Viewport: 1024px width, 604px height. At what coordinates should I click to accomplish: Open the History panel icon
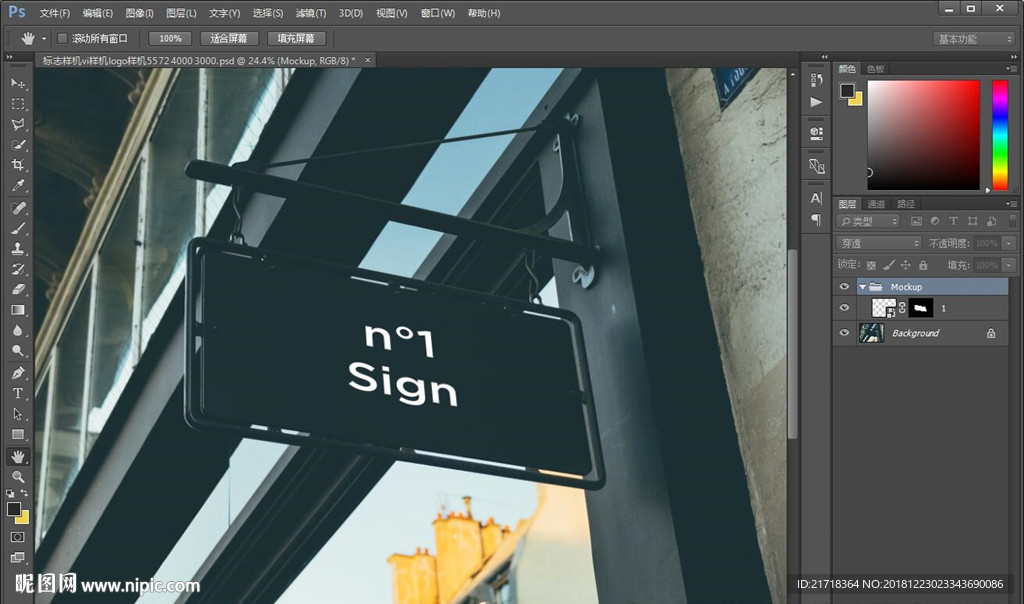pos(816,80)
